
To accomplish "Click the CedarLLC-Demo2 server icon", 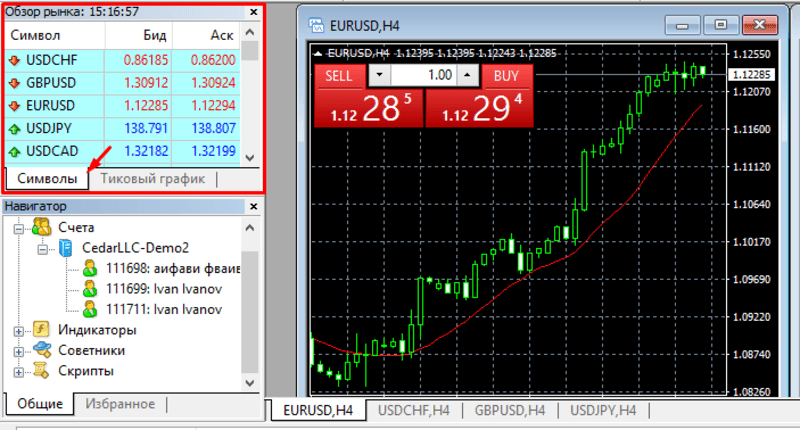I will (x=65, y=248).
